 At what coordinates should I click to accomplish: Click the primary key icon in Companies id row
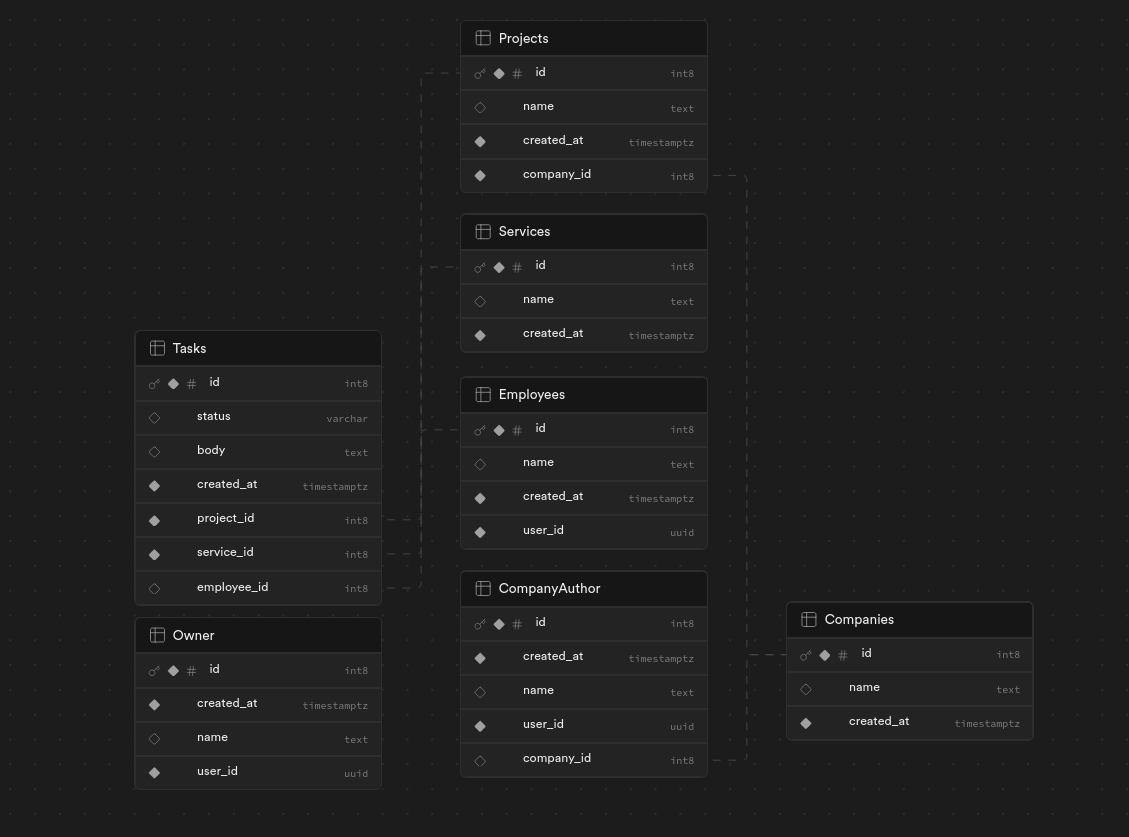[x=806, y=655]
